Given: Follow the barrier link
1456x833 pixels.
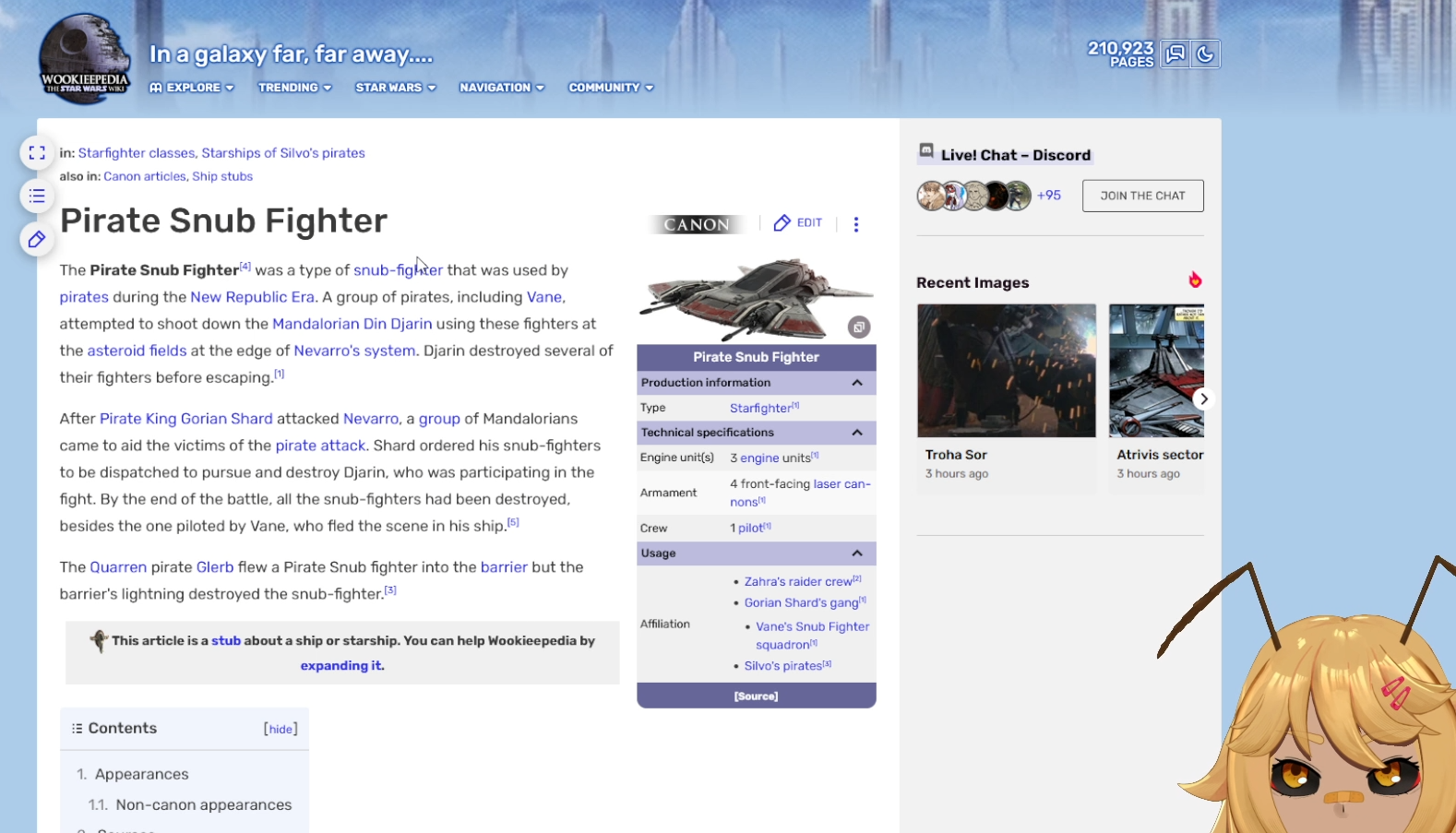Looking at the screenshot, I should coord(504,567).
